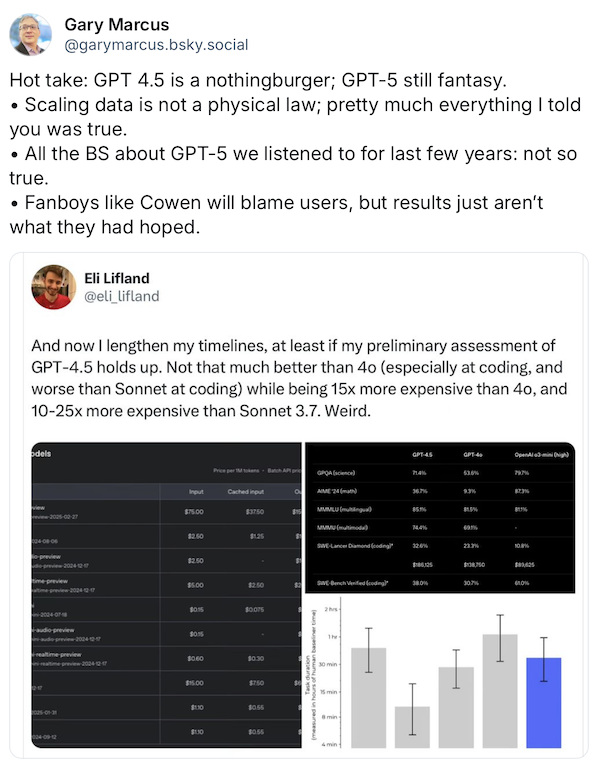Screen dimensions: 600x768
Task: Click the 'Hot take' post text
Action: [295, 153]
